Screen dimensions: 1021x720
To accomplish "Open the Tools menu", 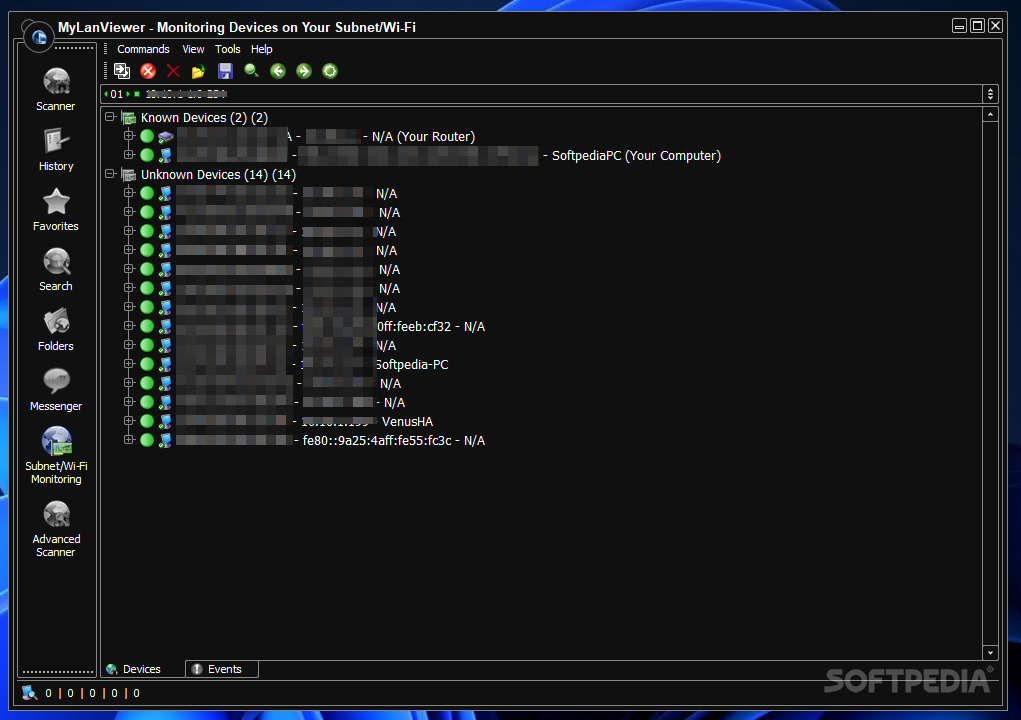I will pos(228,49).
